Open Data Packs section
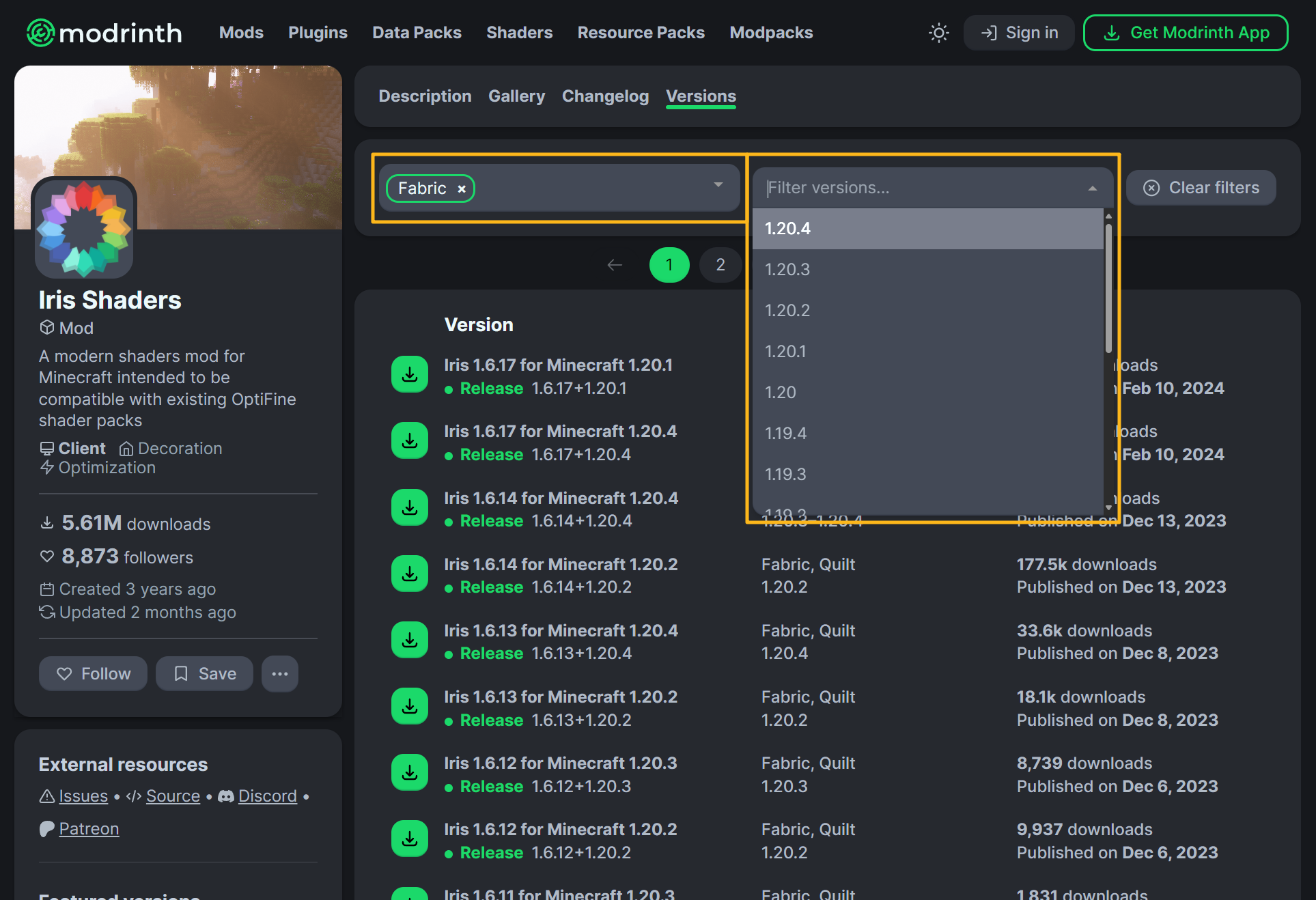 tap(417, 33)
